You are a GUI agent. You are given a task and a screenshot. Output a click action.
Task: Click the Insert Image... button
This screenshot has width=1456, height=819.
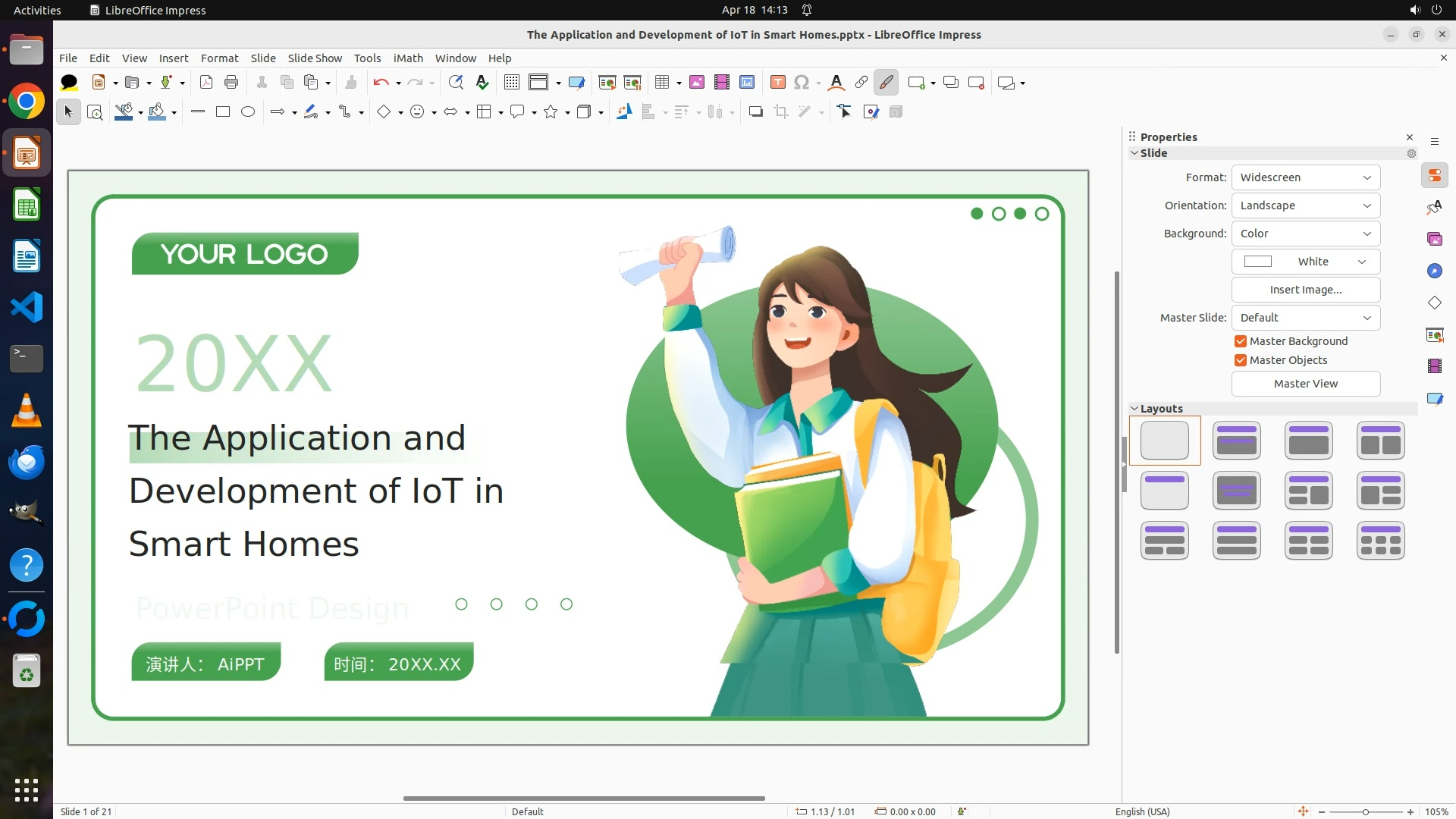pyautogui.click(x=1305, y=290)
